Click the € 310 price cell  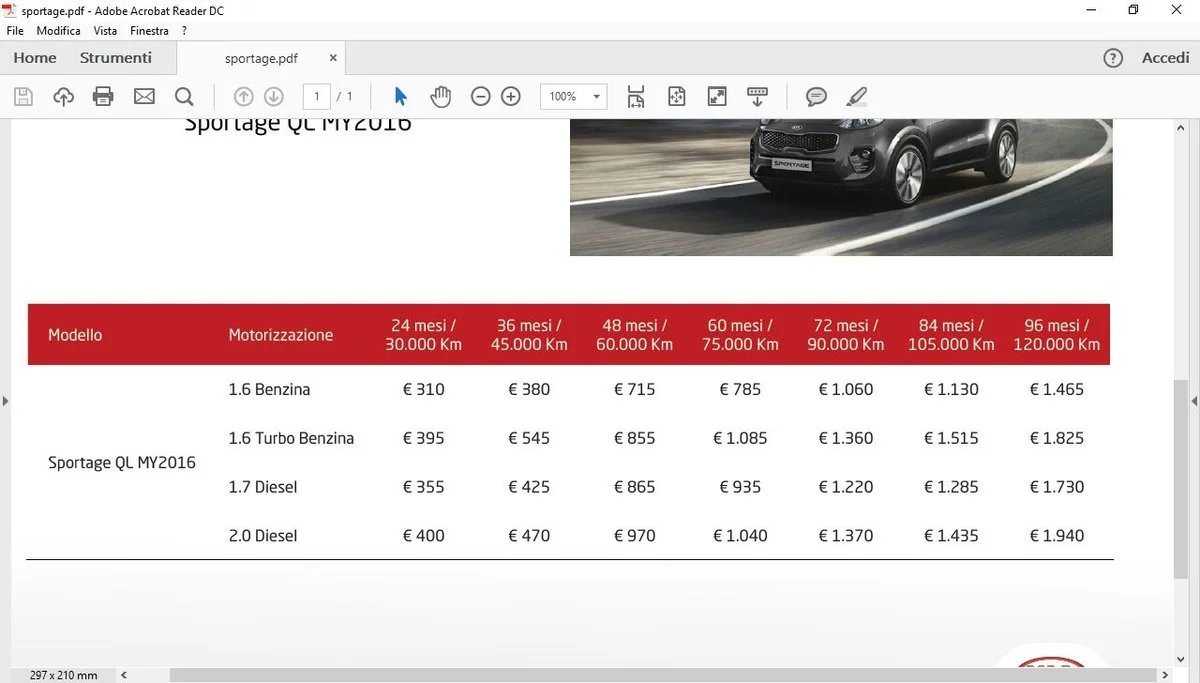[x=424, y=389]
